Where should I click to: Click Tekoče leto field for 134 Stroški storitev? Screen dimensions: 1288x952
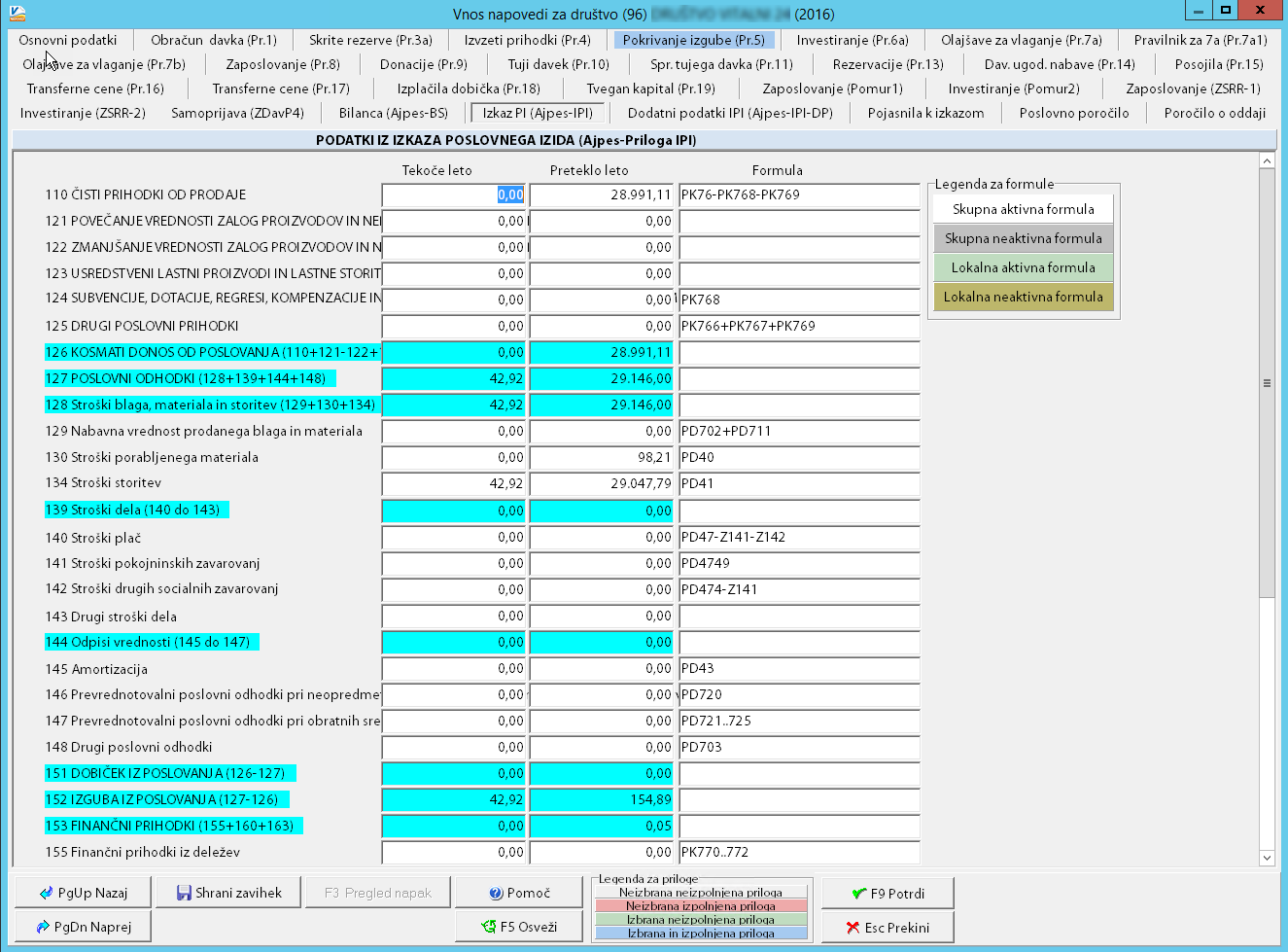(x=454, y=483)
